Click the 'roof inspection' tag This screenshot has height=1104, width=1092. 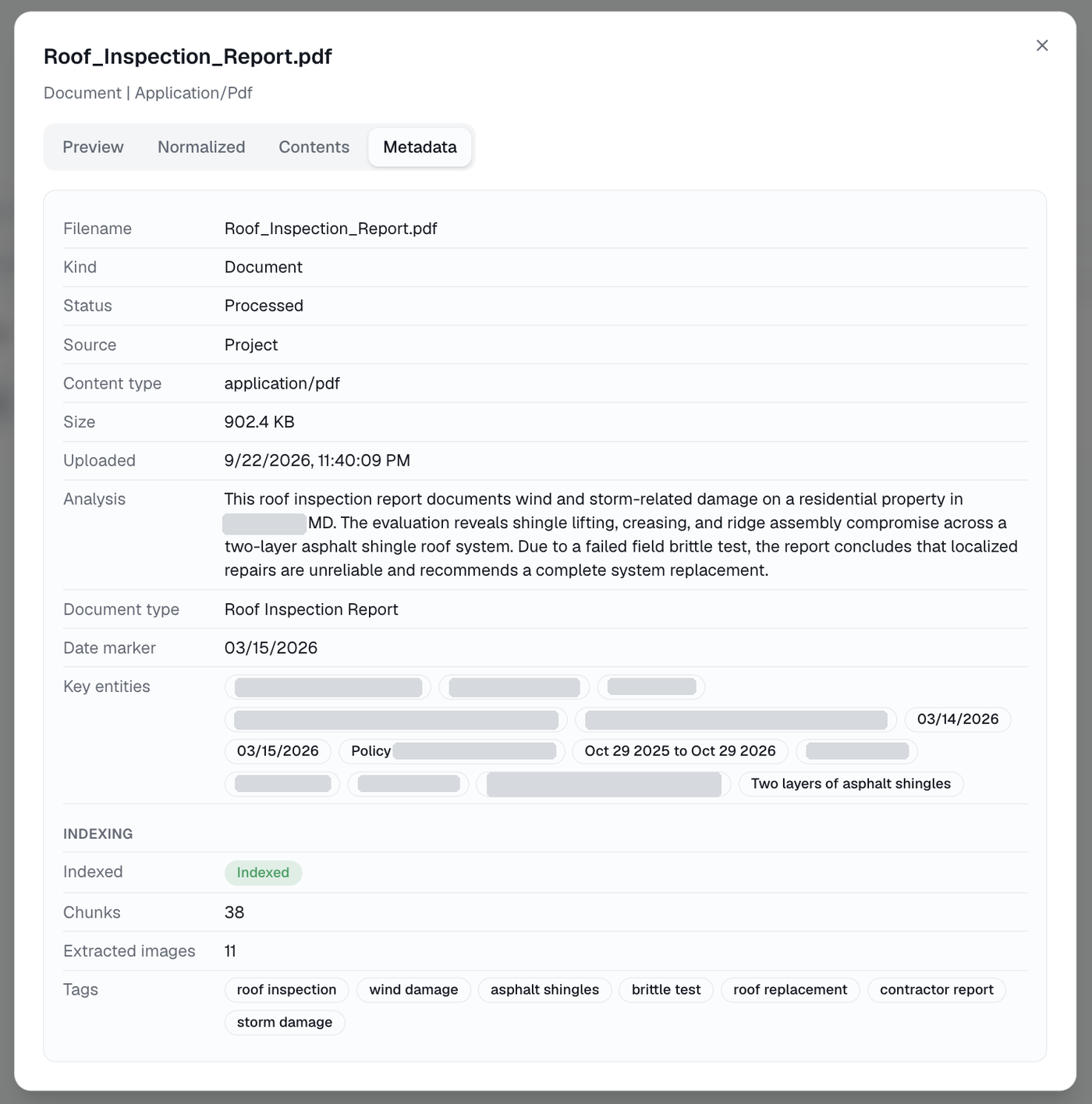tap(286, 989)
